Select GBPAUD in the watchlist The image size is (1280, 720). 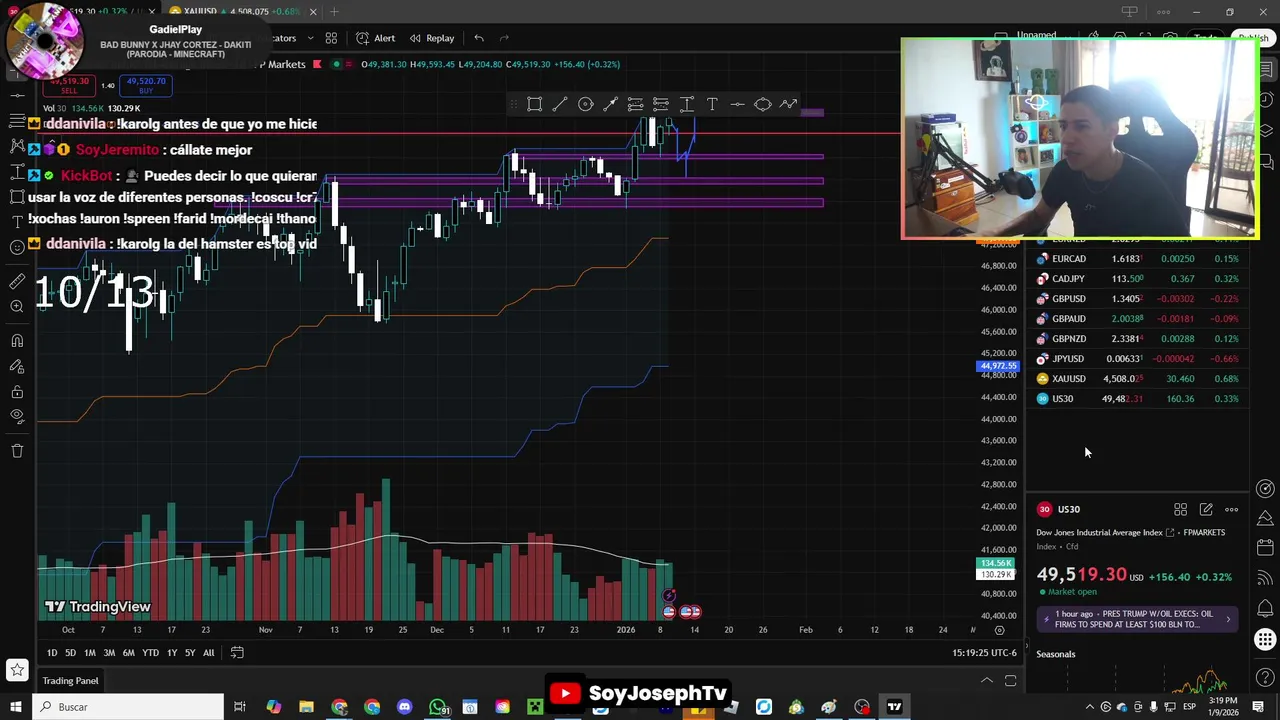click(1138, 319)
